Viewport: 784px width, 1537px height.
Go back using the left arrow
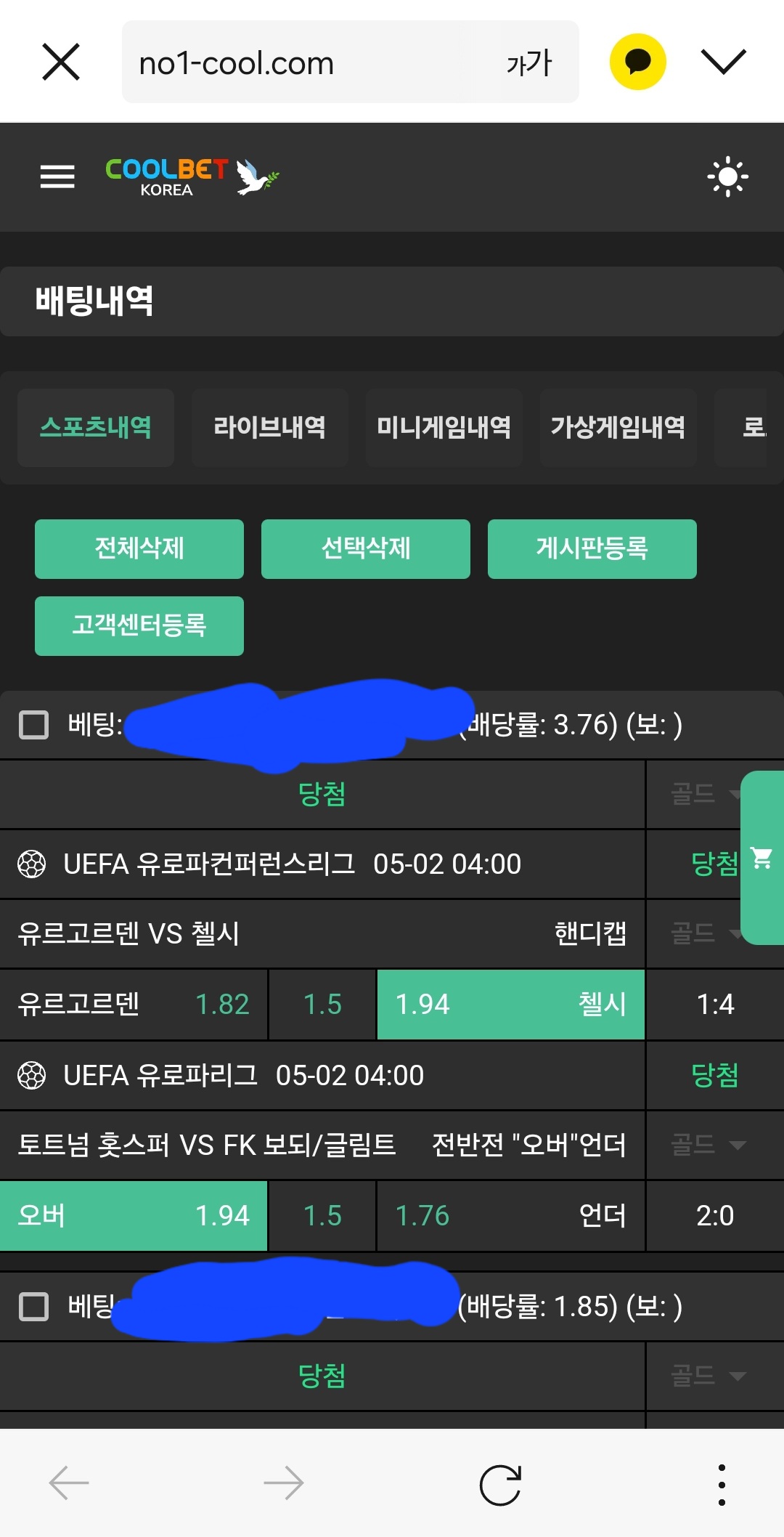coord(69,1483)
